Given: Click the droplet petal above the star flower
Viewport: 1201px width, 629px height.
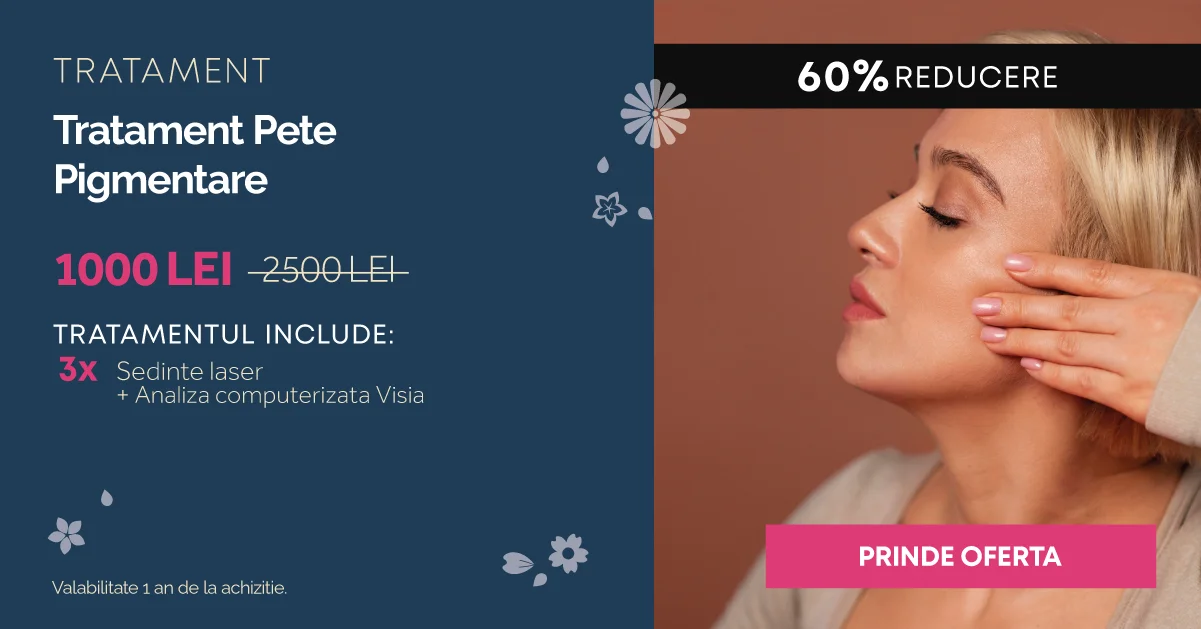Looking at the screenshot, I should [603, 165].
